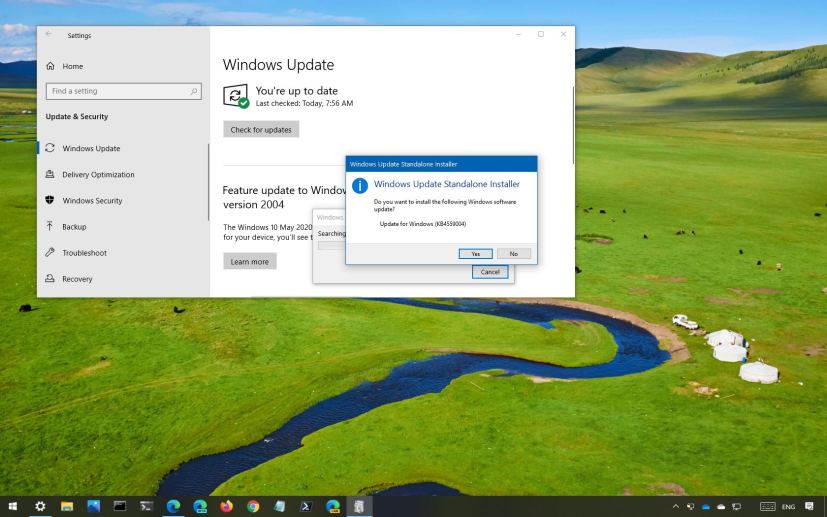Click the Settings window vertical scrollbar
This screenshot has width=827, height=517.
coord(573,125)
